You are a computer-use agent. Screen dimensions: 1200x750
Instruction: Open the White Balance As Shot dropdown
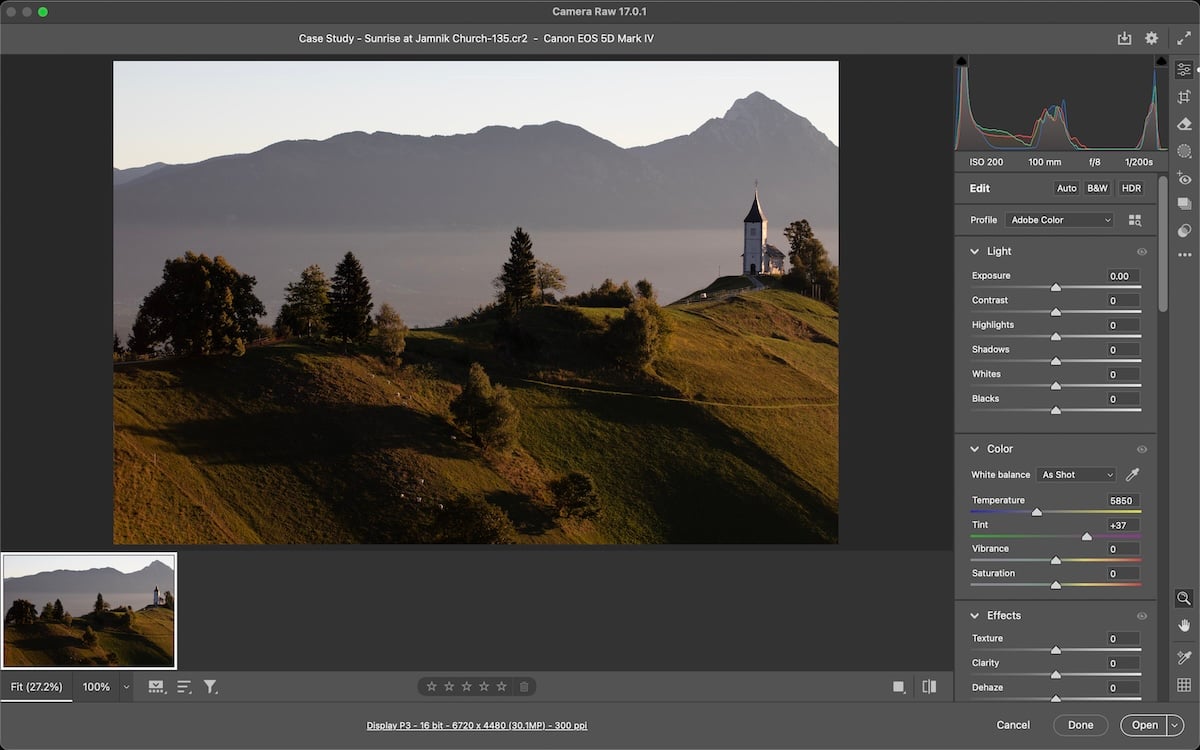pos(1076,474)
